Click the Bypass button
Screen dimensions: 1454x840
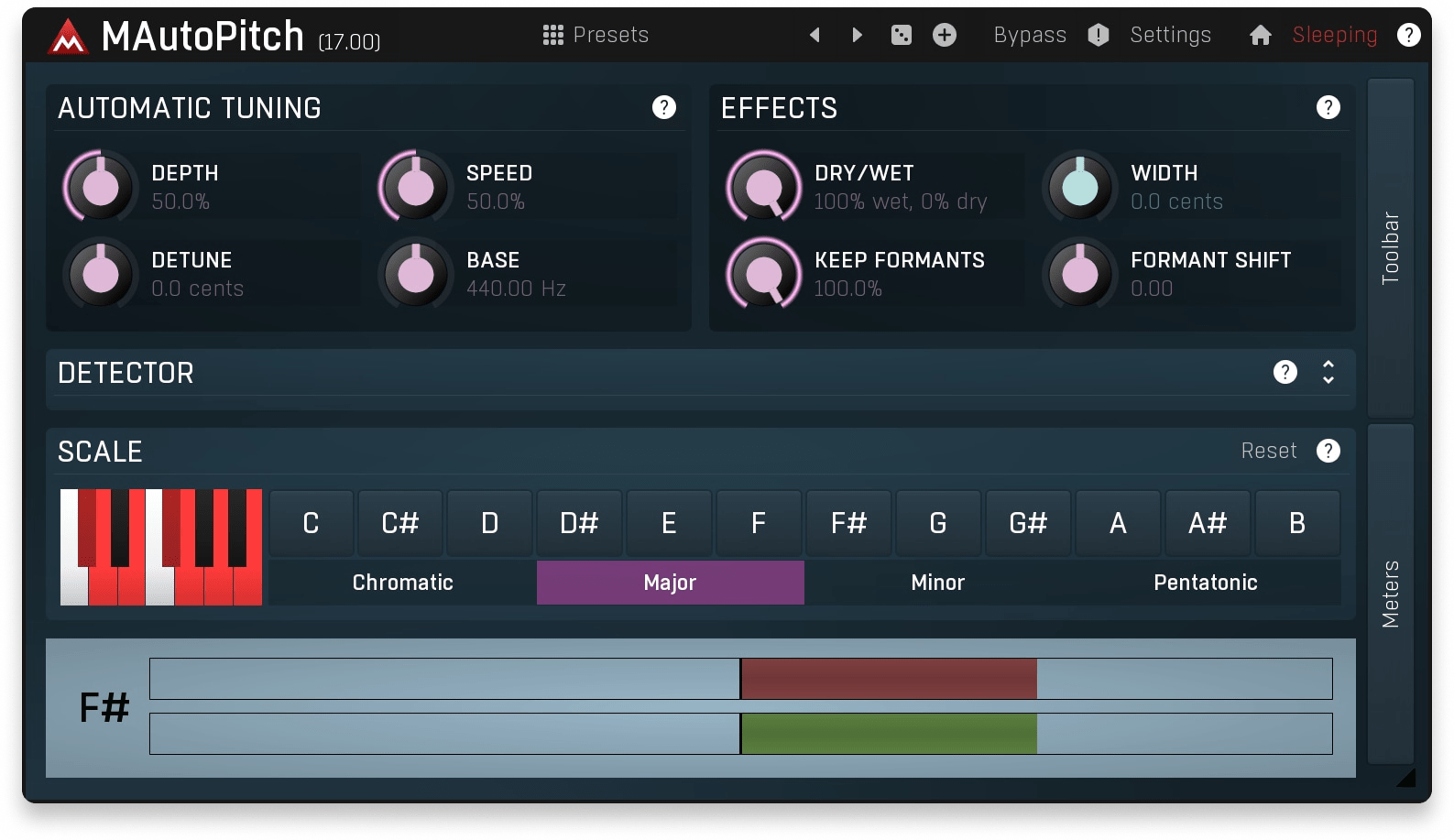(x=1030, y=35)
